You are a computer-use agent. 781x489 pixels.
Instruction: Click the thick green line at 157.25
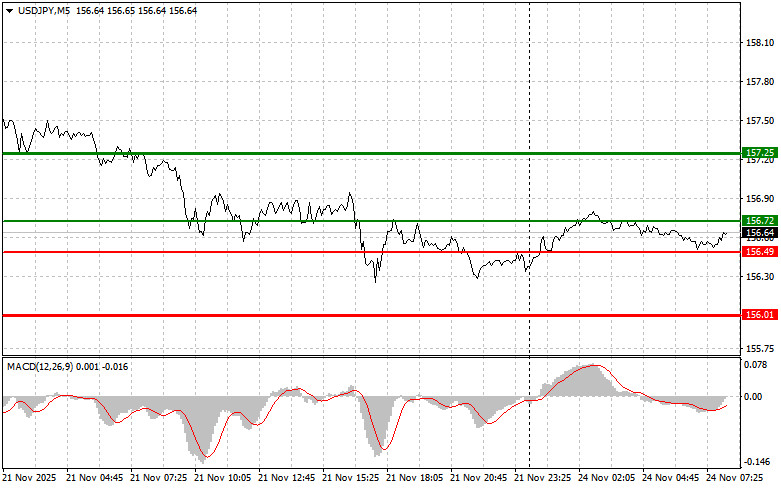300,153
